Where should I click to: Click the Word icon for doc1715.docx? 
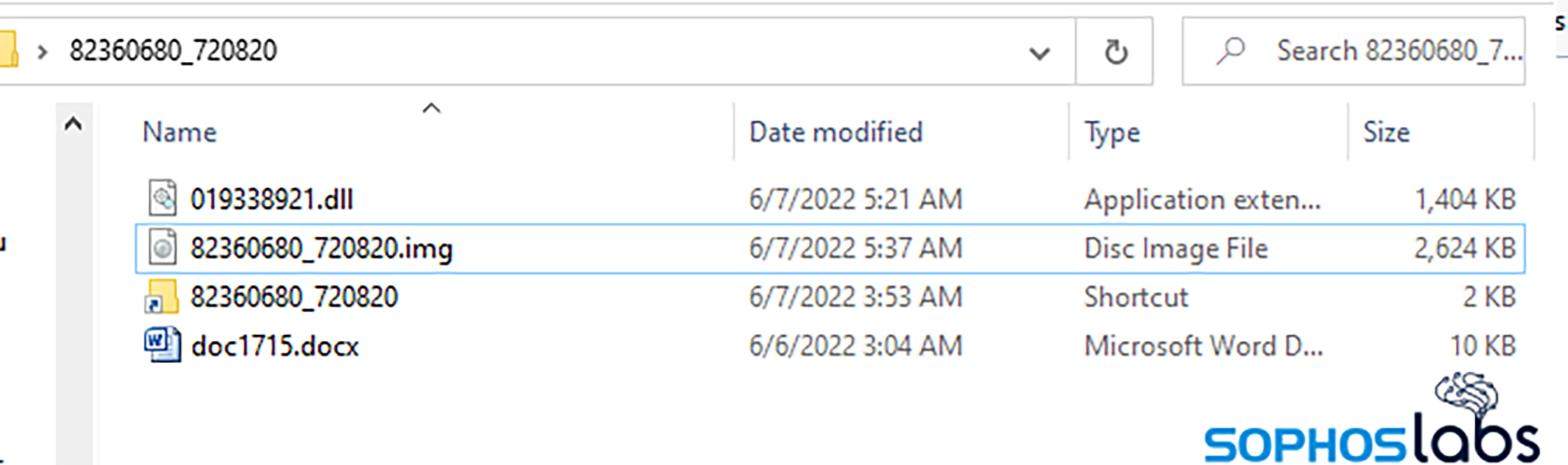(162, 345)
